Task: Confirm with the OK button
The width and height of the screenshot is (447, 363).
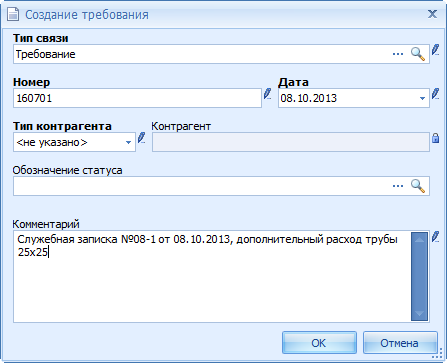Action: 319,343
